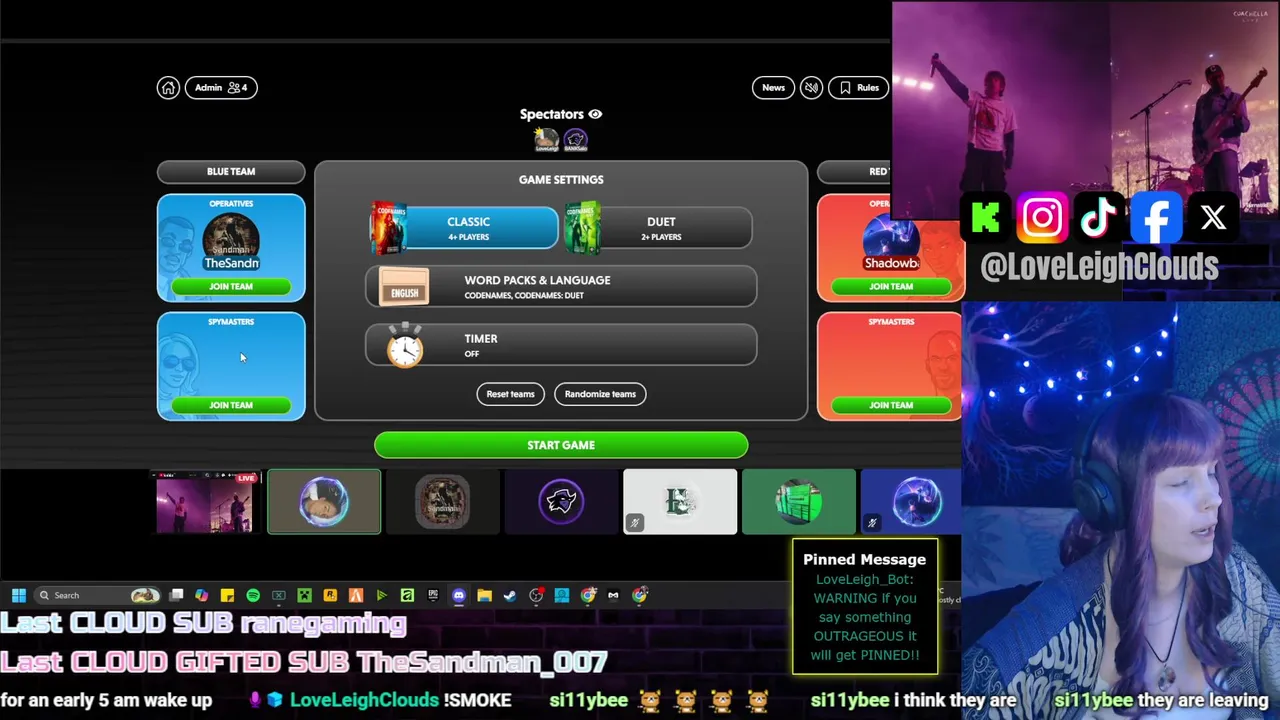Start the game
Image resolution: width=1280 pixels, height=720 pixels.
(x=561, y=445)
